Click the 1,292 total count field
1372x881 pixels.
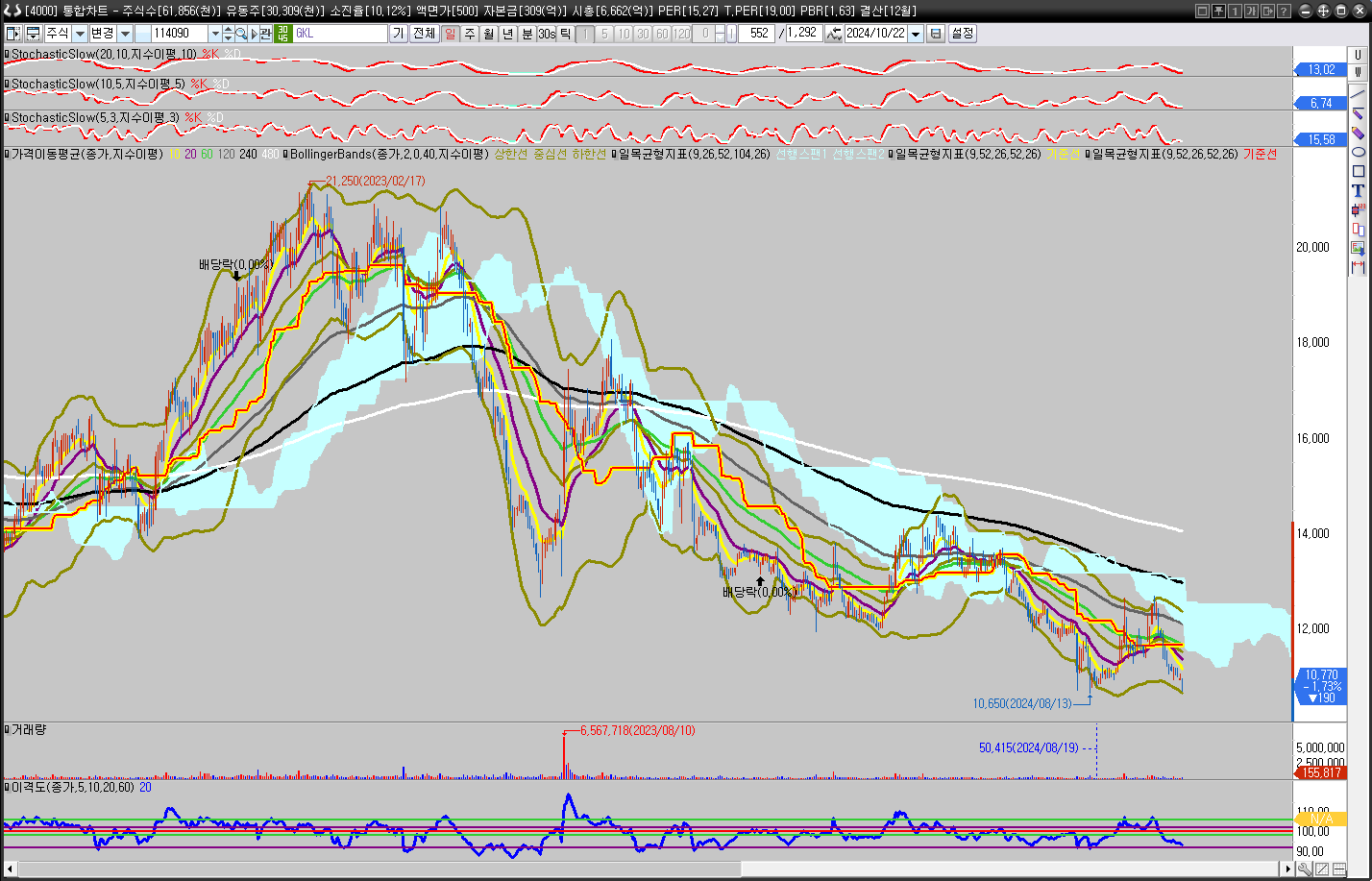(804, 34)
